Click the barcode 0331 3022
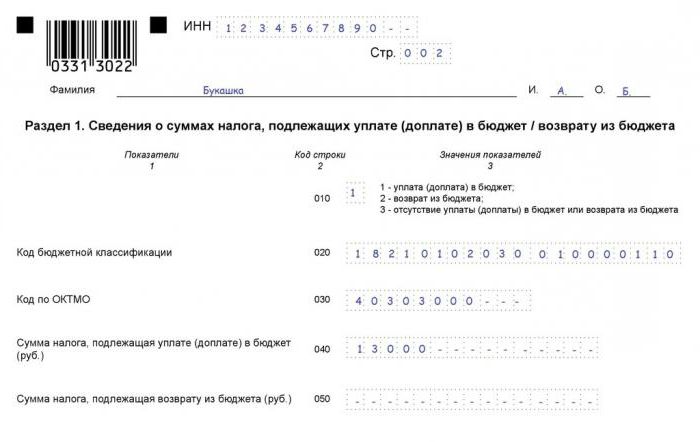 (89, 45)
